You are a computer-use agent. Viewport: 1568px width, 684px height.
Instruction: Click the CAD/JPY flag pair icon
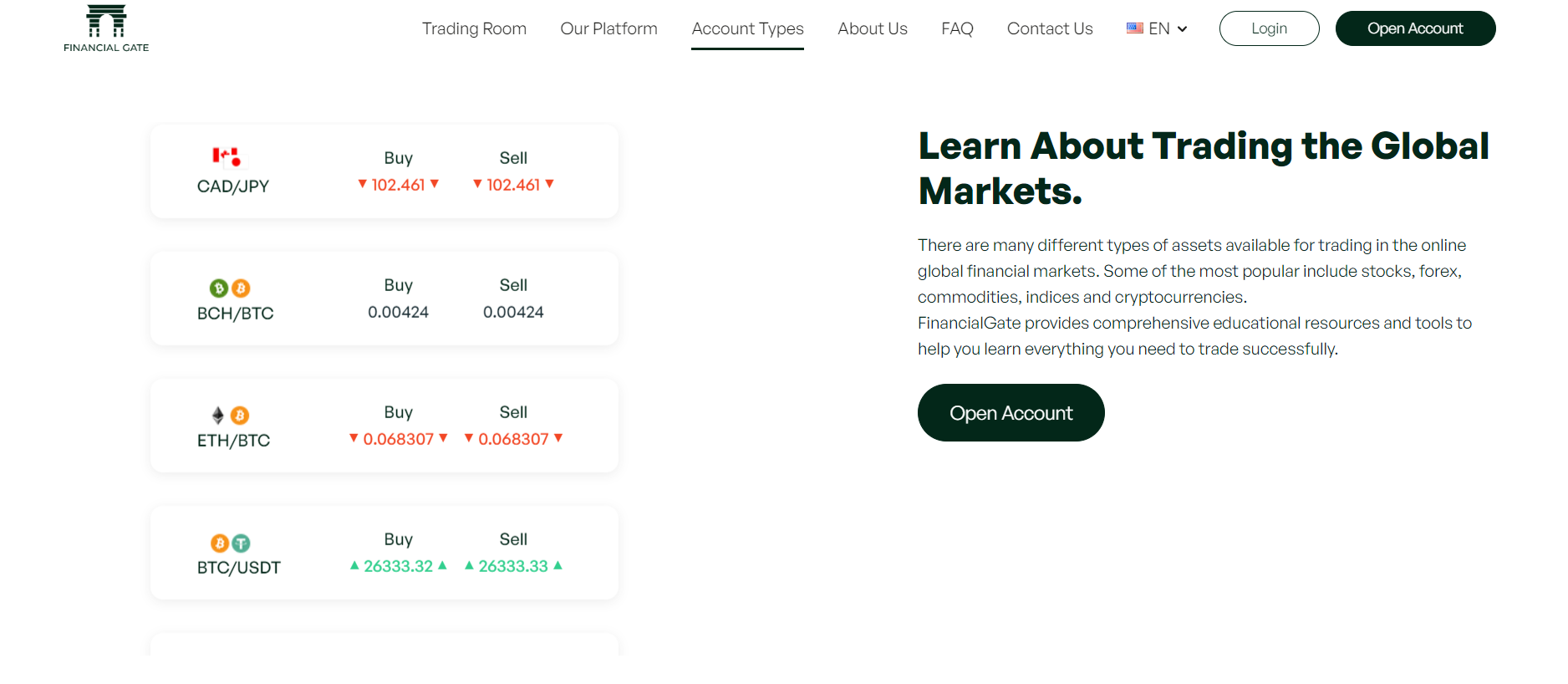226,156
